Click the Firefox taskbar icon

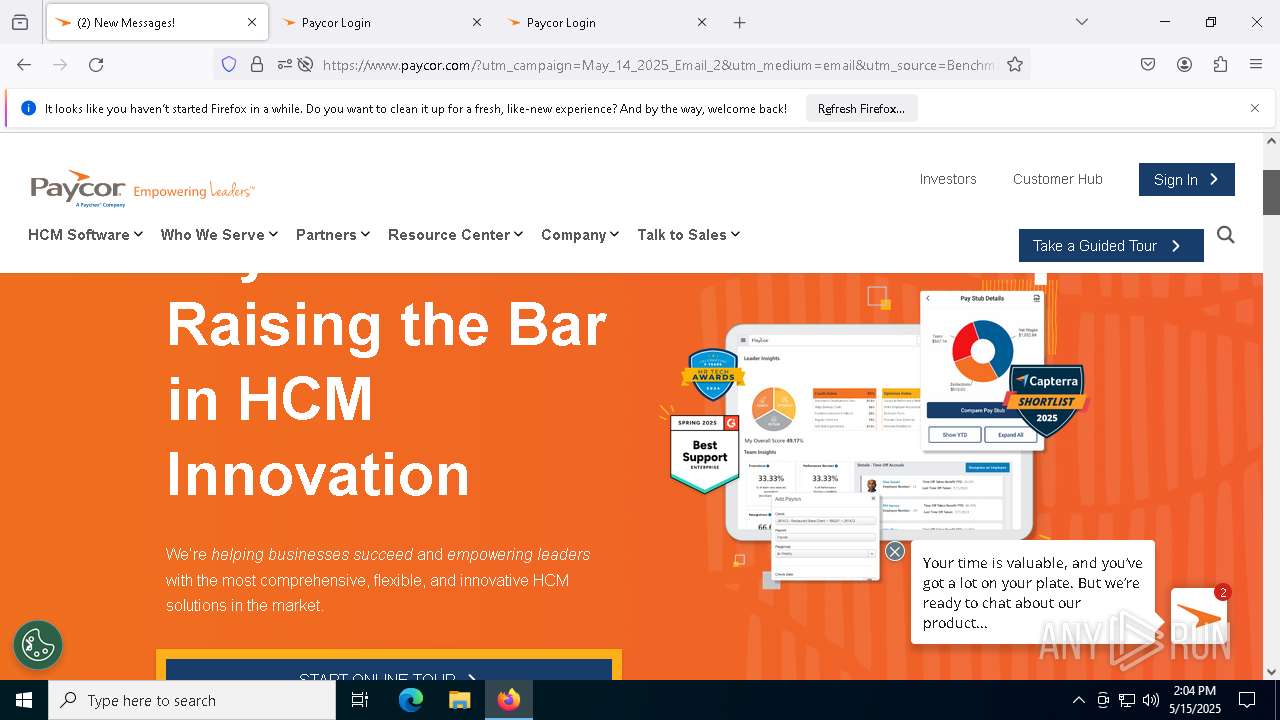[x=509, y=700]
